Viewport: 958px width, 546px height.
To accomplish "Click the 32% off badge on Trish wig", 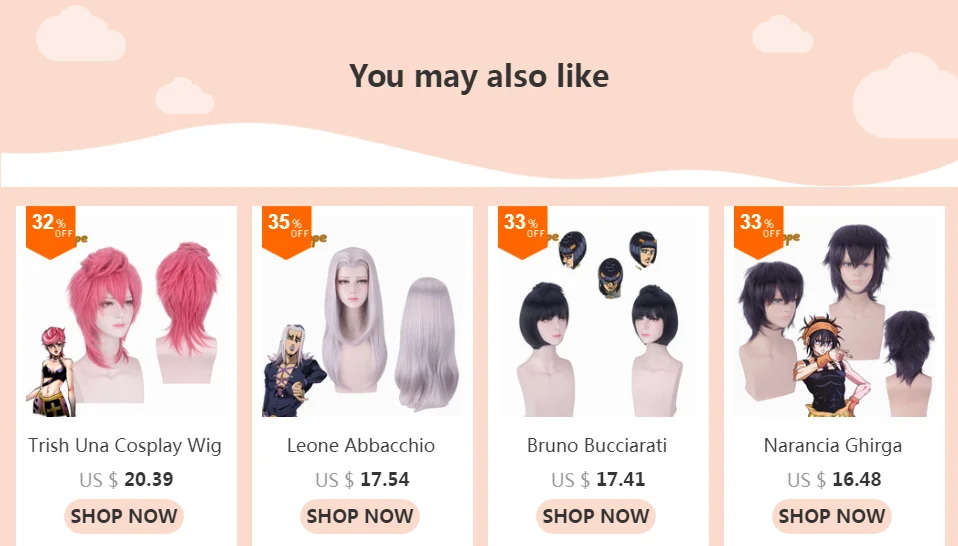I will tap(51, 231).
